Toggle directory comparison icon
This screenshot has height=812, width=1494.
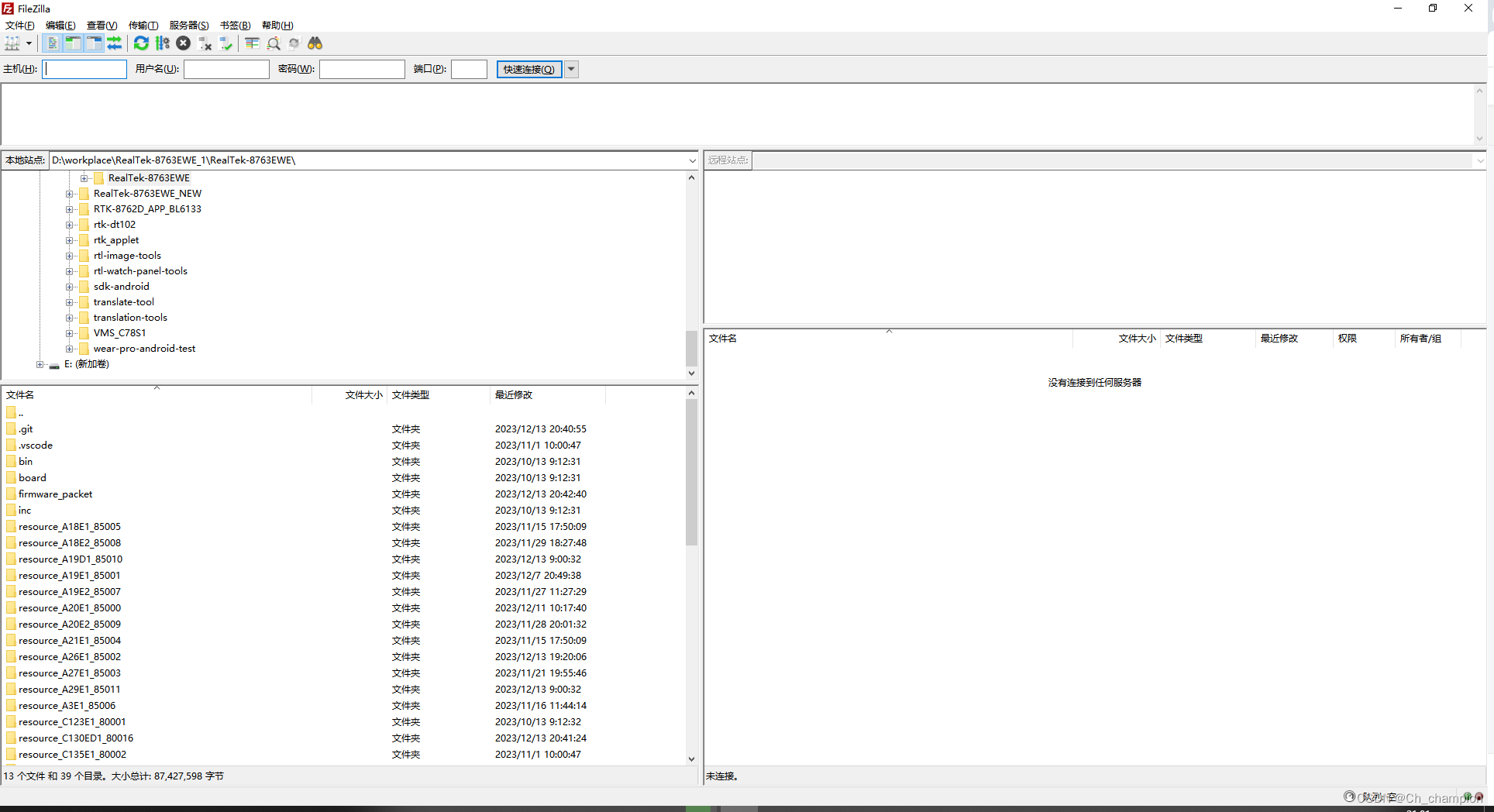click(x=273, y=43)
